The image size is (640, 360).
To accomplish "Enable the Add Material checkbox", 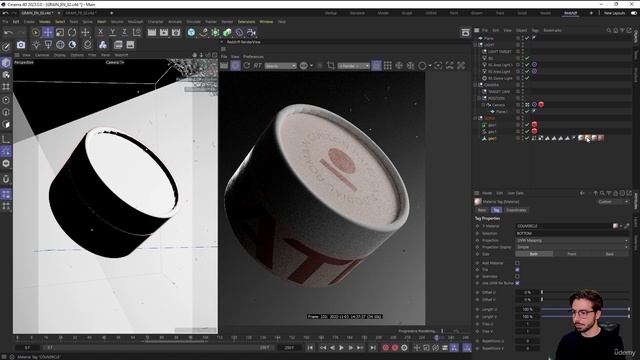I will (x=517, y=263).
